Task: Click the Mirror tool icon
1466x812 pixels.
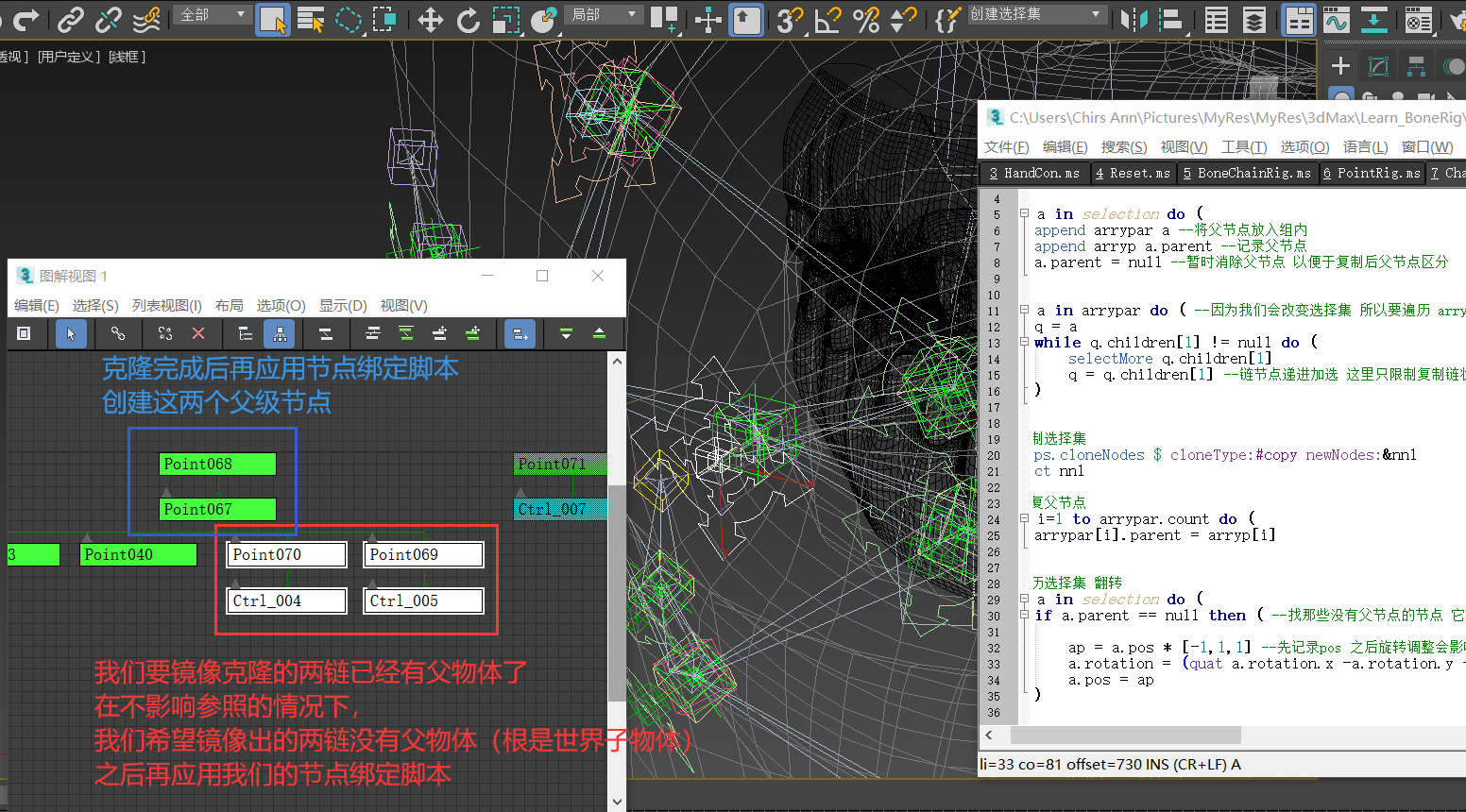Action: pyautogui.click(x=1133, y=20)
